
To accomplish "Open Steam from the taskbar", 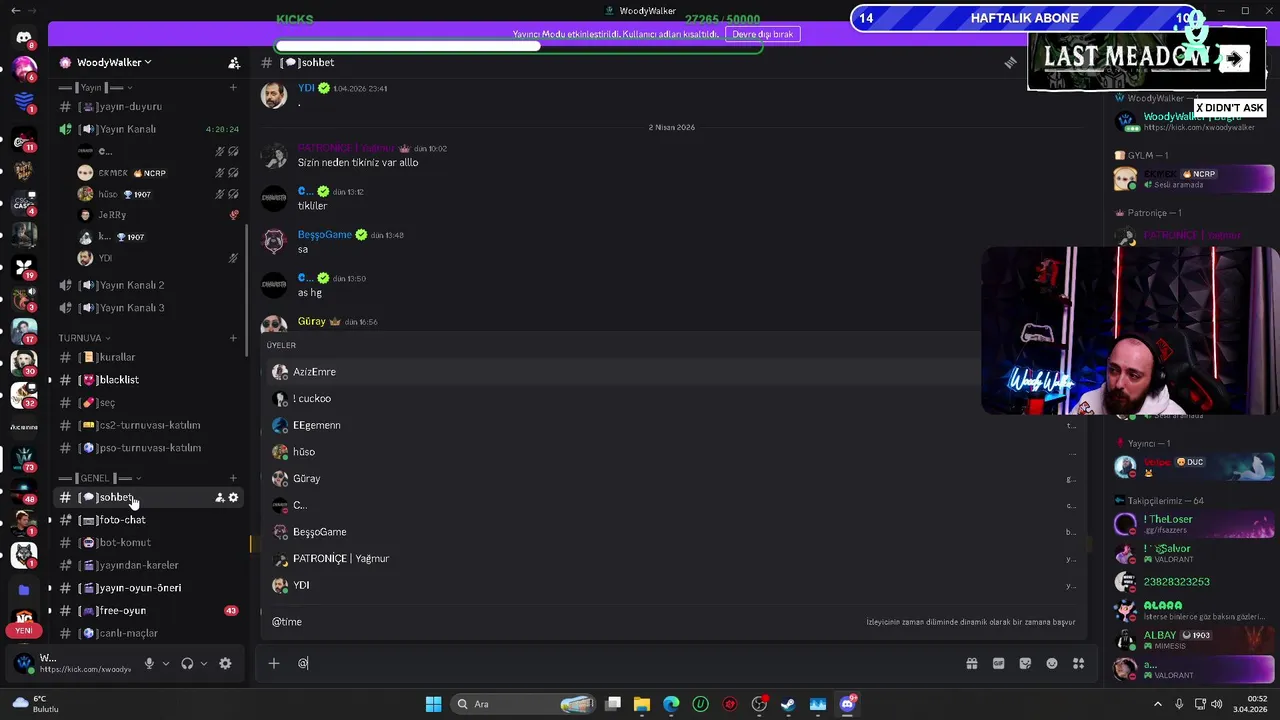I will [789, 704].
